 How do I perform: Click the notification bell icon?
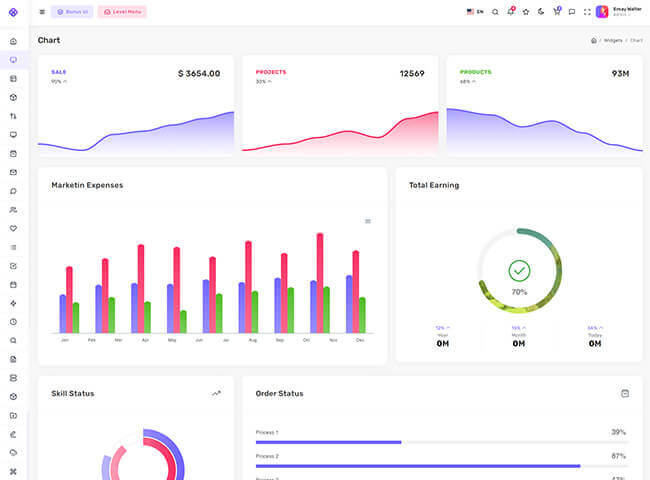click(x=510, y=12)
